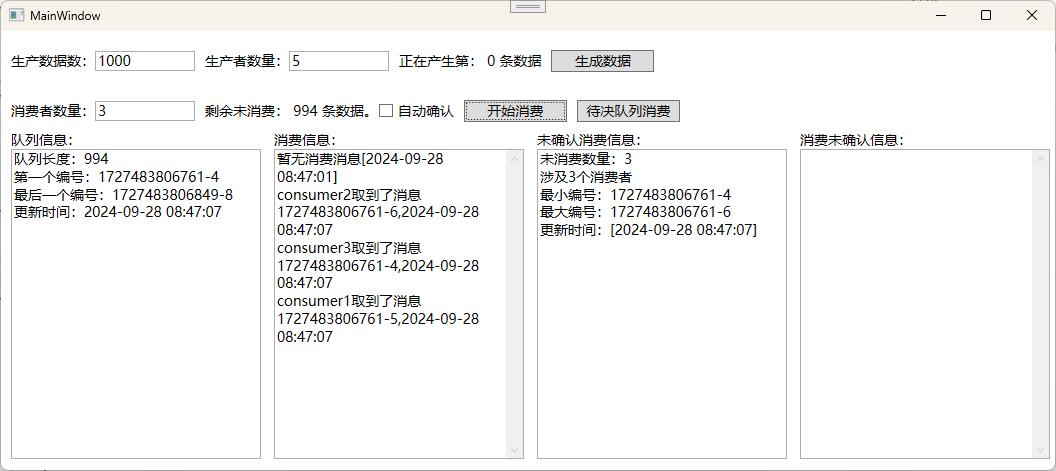Click the down arrow of 消费信息 scrollbar
The height and width of the screenshot is (471, 1056).
[x=515, y=450]
